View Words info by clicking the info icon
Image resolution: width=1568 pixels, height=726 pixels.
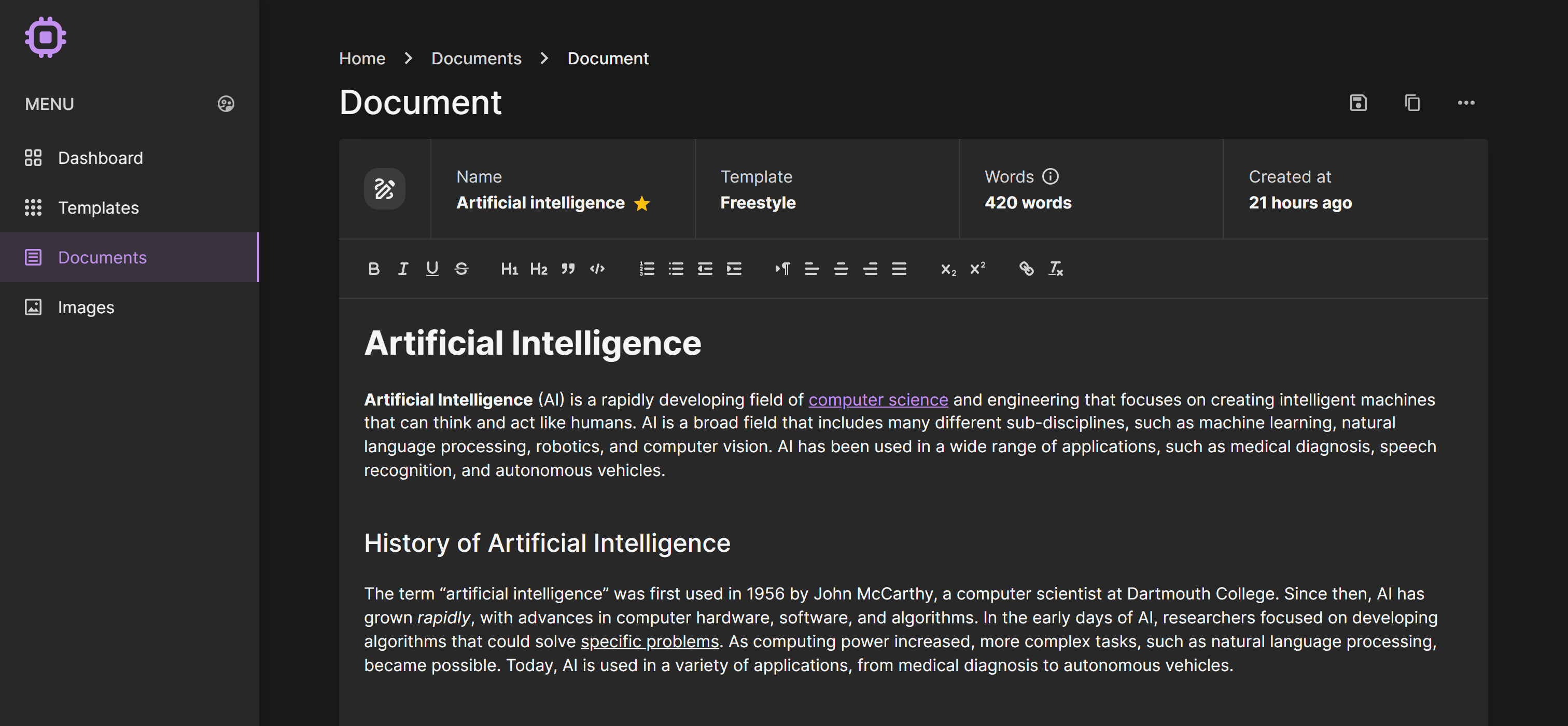tap(1051, 176)
